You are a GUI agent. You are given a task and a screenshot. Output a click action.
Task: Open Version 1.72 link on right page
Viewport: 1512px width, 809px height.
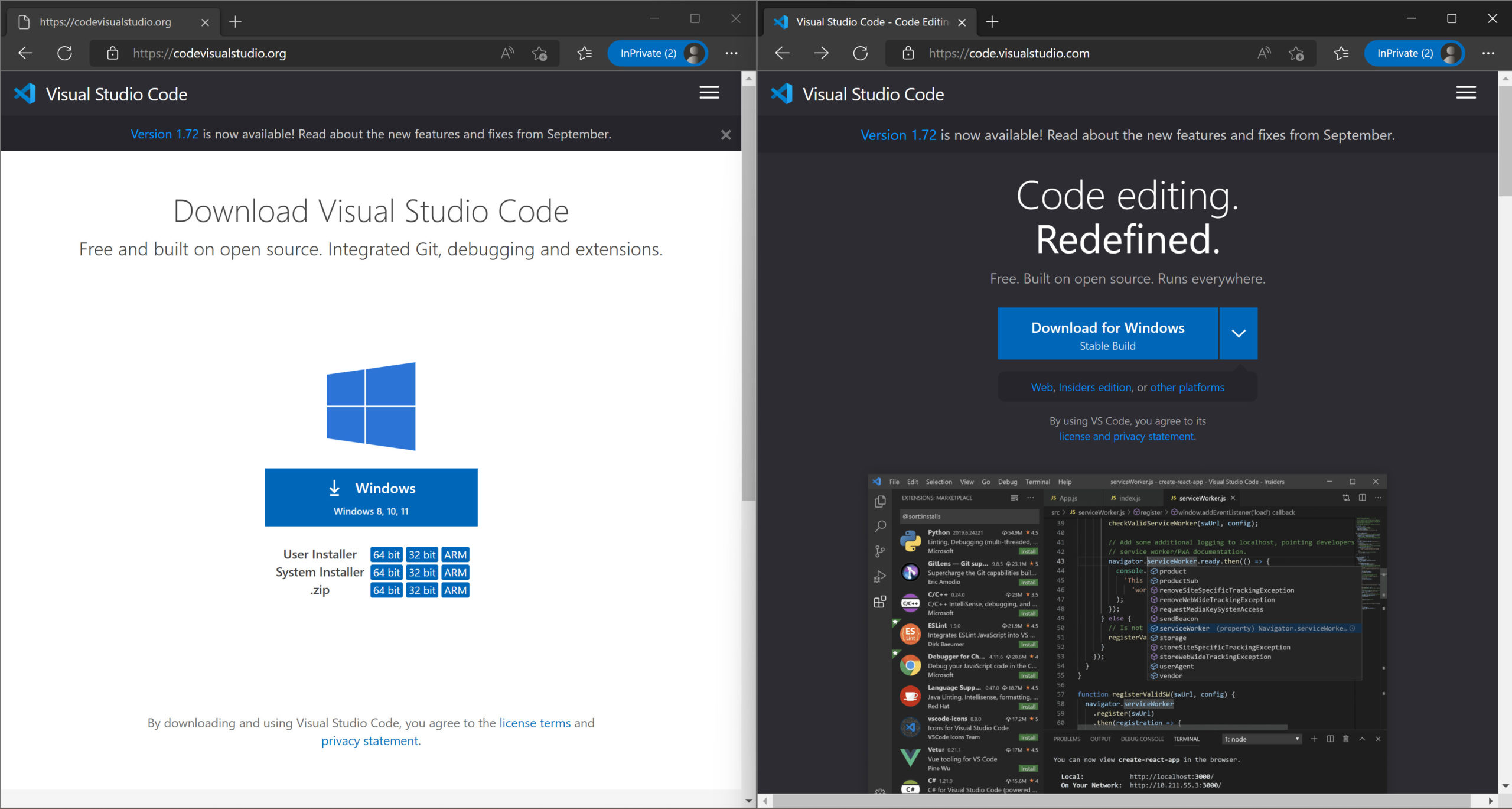pyautogui.click(x=898, y=135)
